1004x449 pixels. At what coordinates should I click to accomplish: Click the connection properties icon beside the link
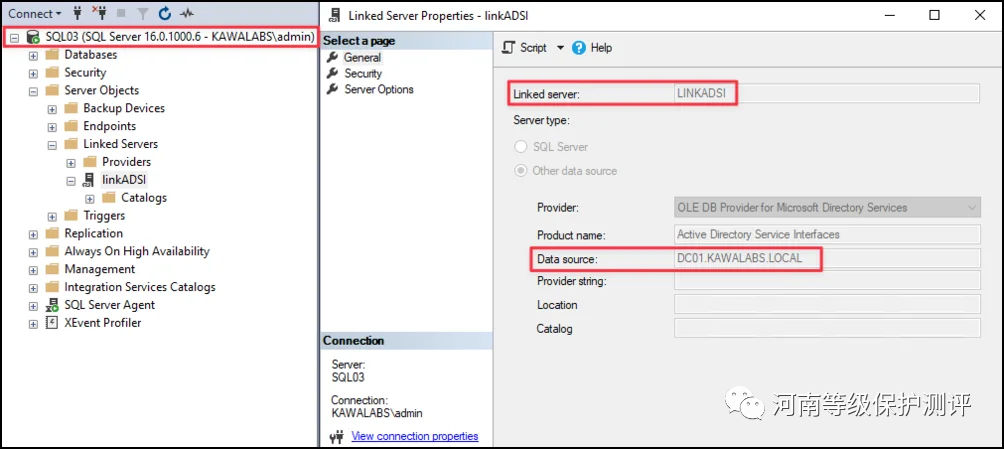click(x=337, y=437)
